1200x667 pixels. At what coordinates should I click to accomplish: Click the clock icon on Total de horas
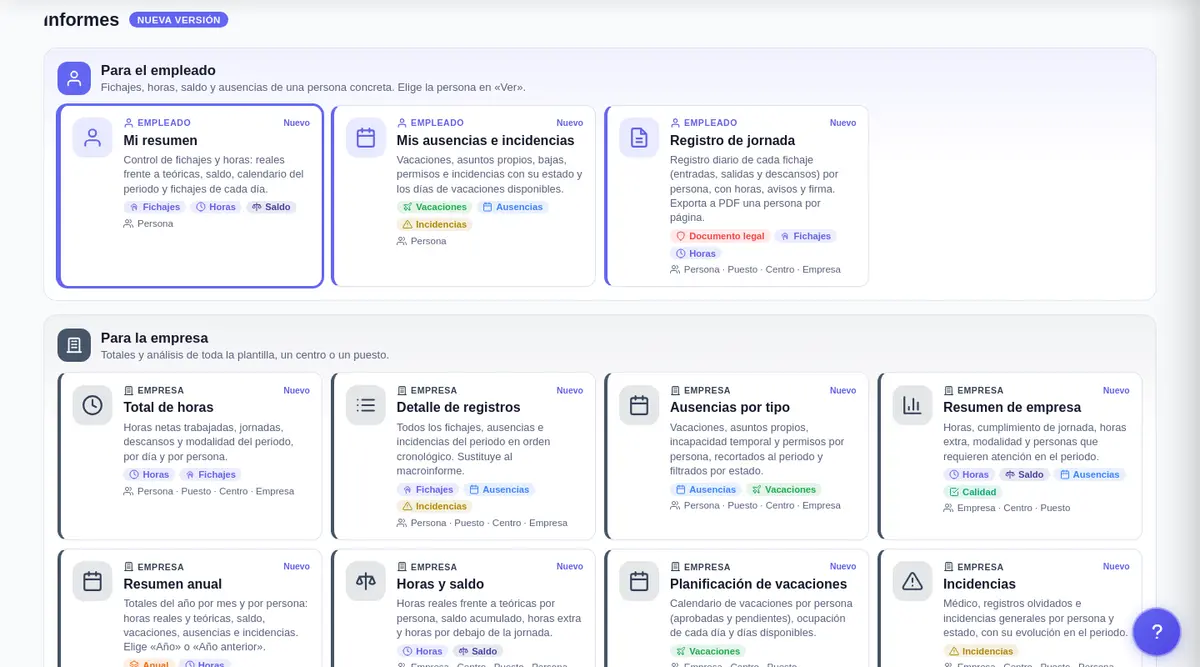coord(93,405)
